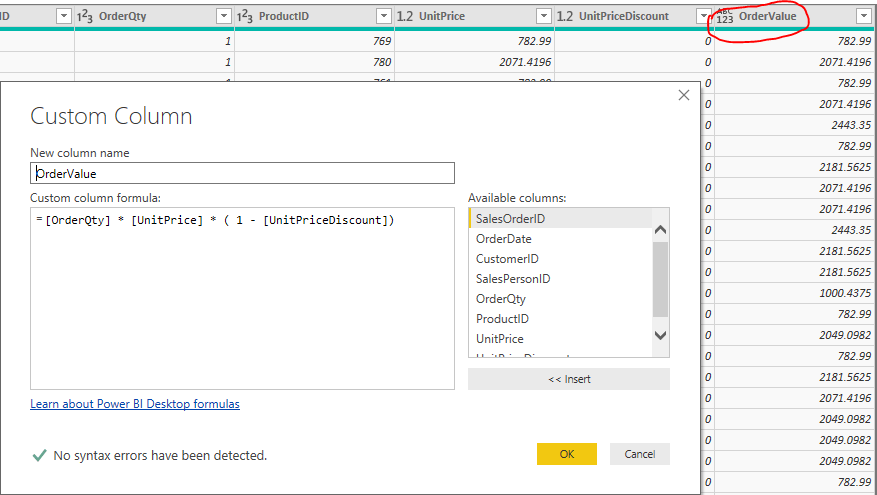Select UnitPrice cell 2071.4196 in second row
Screen dimensions: 877x495
pos(474,62)
